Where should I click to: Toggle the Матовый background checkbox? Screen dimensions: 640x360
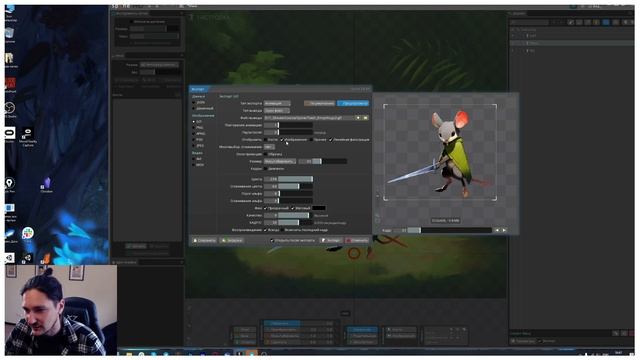click(292, 208)
